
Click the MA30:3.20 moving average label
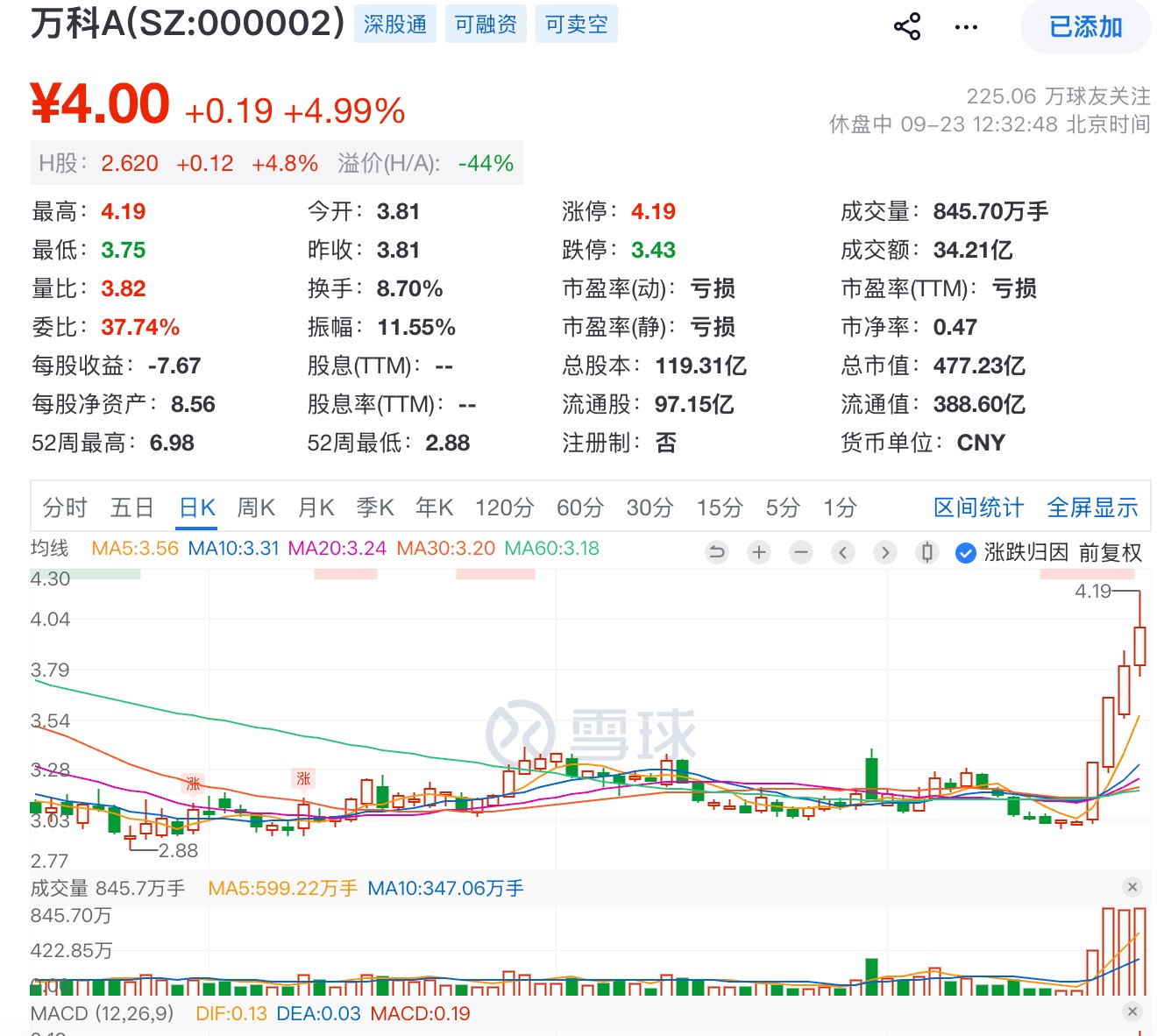coord(446,549)
